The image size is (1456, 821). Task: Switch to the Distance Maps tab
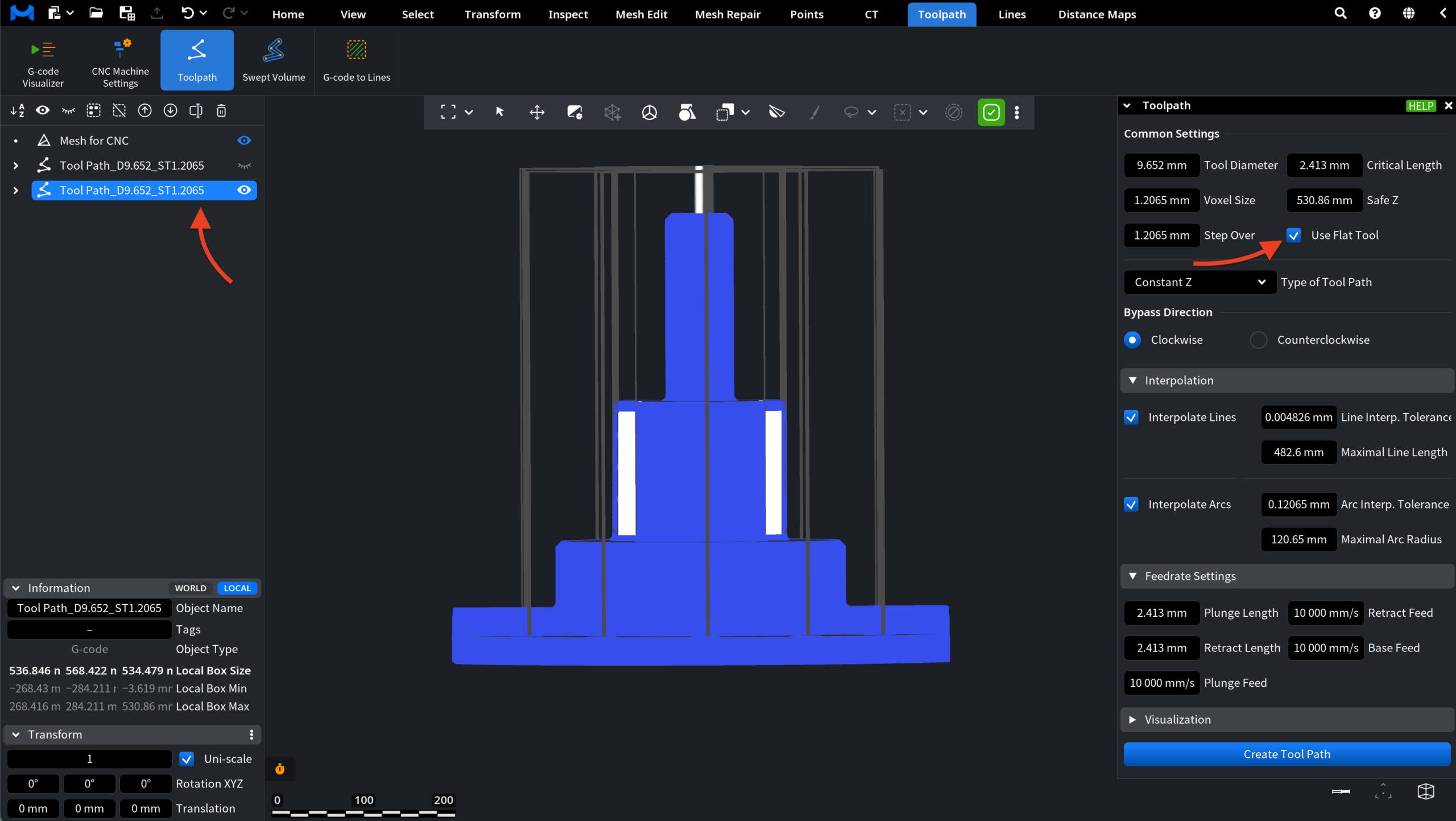pos(1097,14)
